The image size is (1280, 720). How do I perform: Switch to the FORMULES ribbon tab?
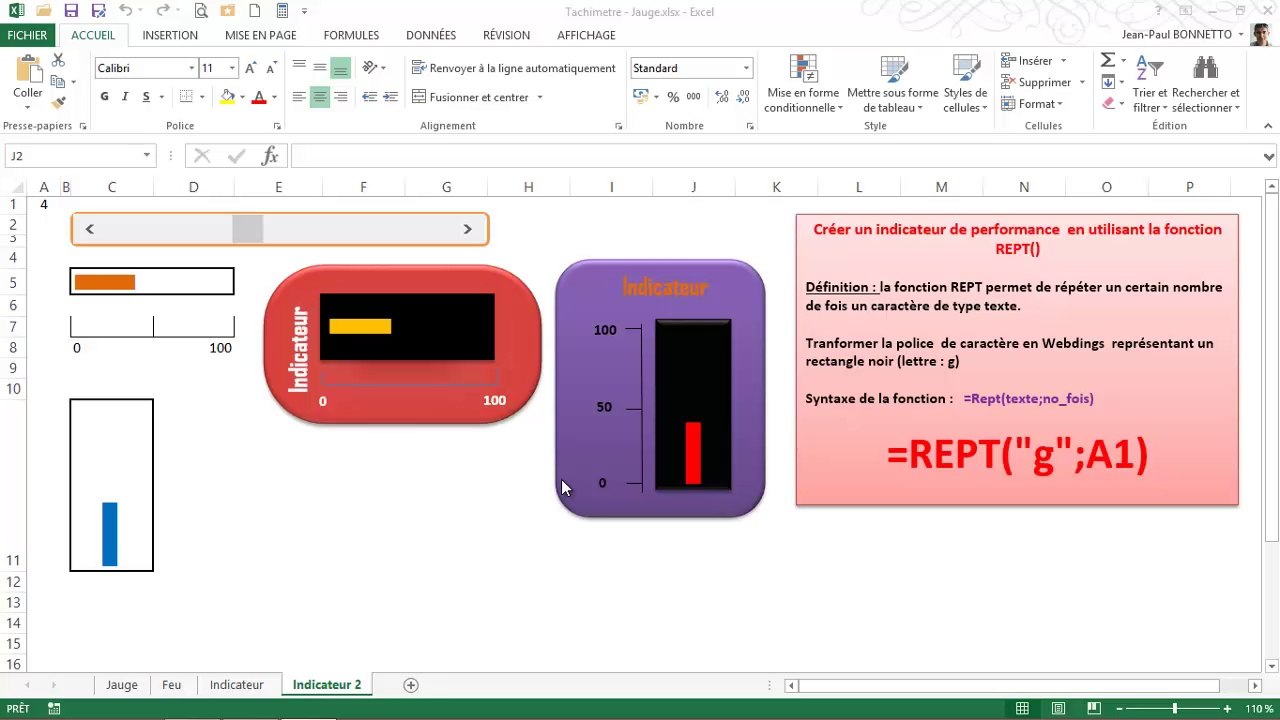(351, 35)
